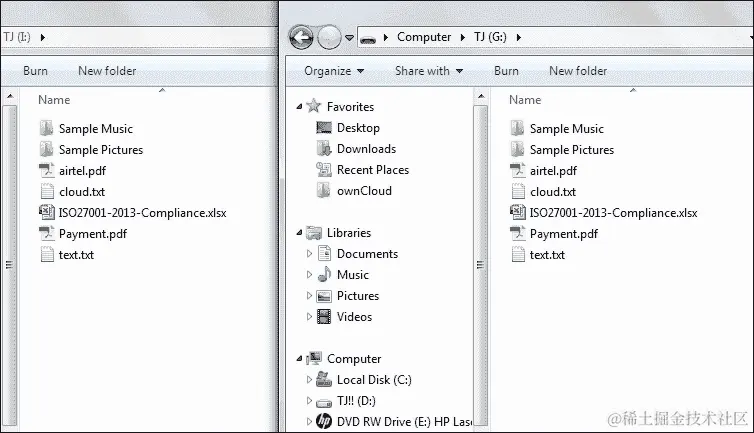Select ISO27001 xlsx icon in TJ (I:) window
Viewport: 754px width, 433px height.
point(47,212)
